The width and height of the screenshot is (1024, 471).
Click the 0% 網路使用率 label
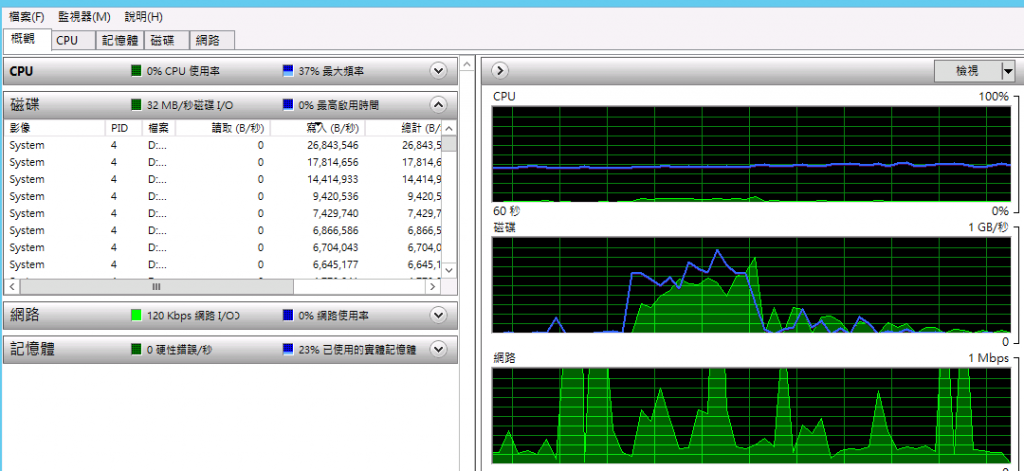[x=333, y=316]
